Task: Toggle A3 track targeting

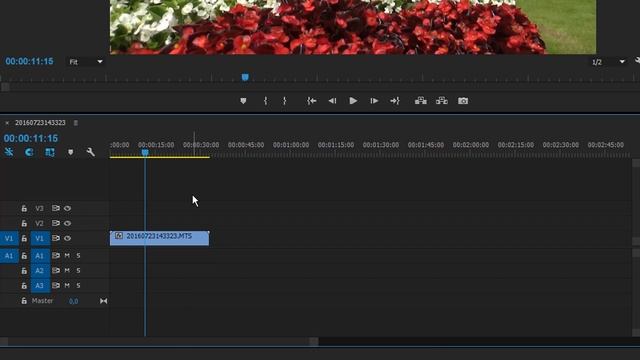Action: pyautogui.click(x=40, y=286)
